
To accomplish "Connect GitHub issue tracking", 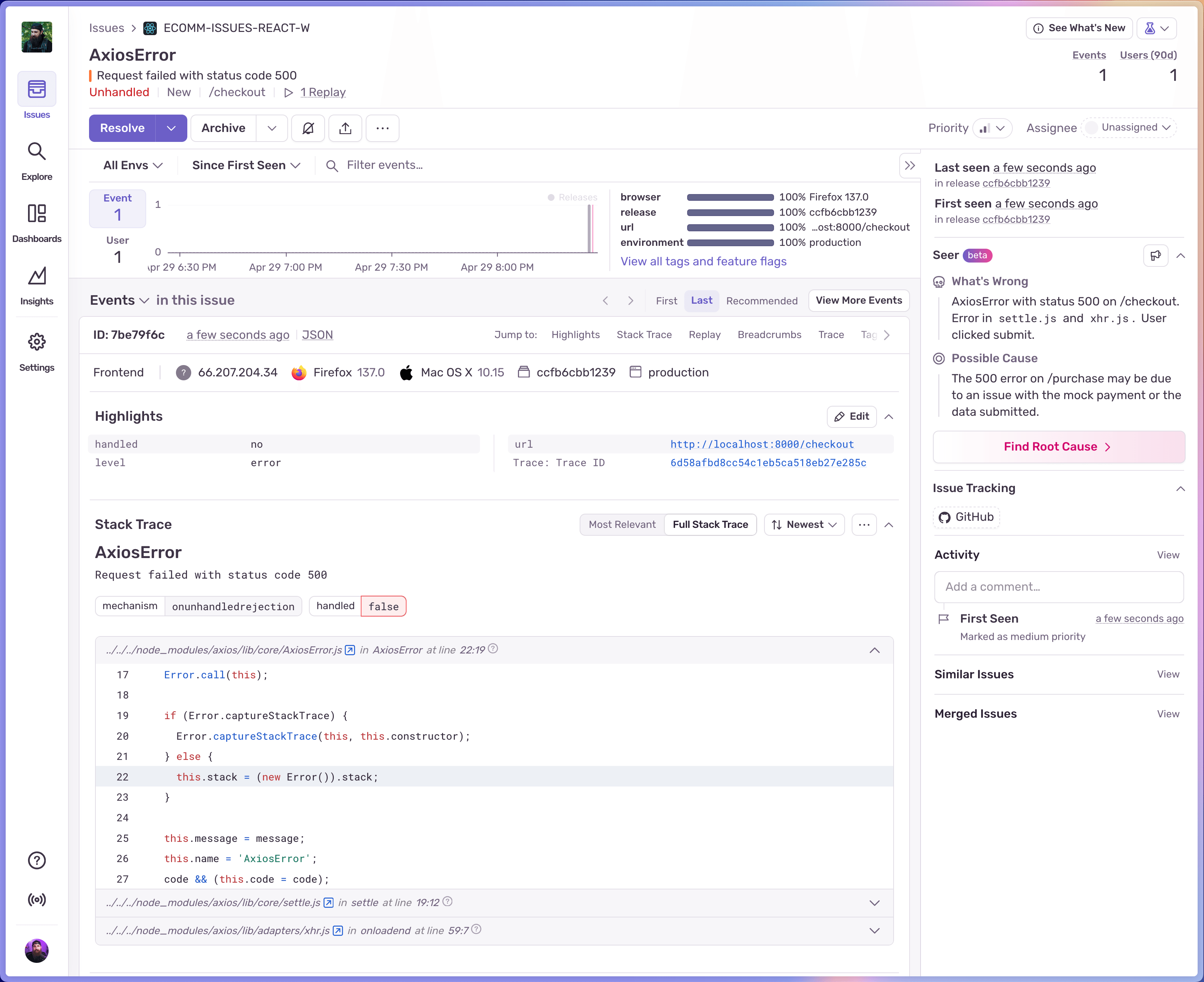I will (x=966, y=517).
